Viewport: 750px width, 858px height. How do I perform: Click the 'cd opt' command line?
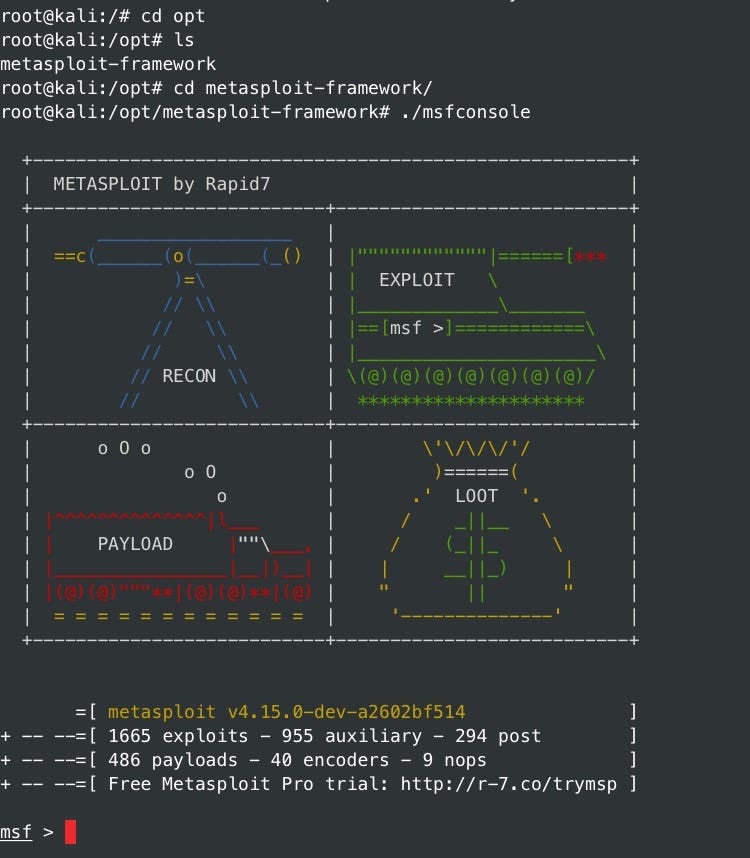pyautogui.click(x=102, y=16)
